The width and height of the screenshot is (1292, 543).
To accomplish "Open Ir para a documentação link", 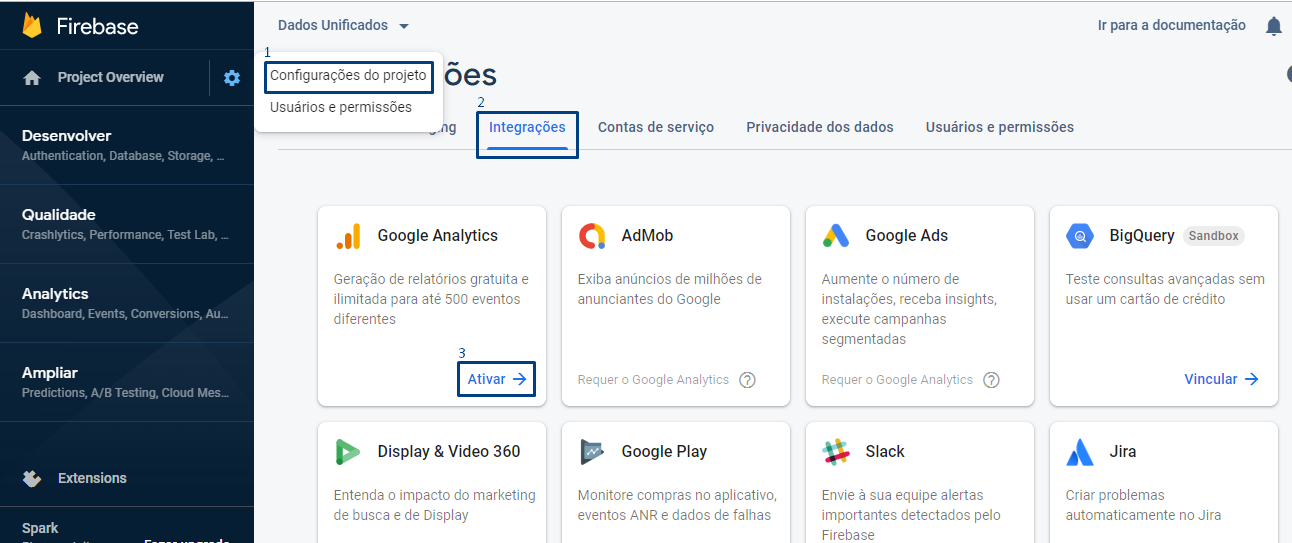I will (1172, 25).
